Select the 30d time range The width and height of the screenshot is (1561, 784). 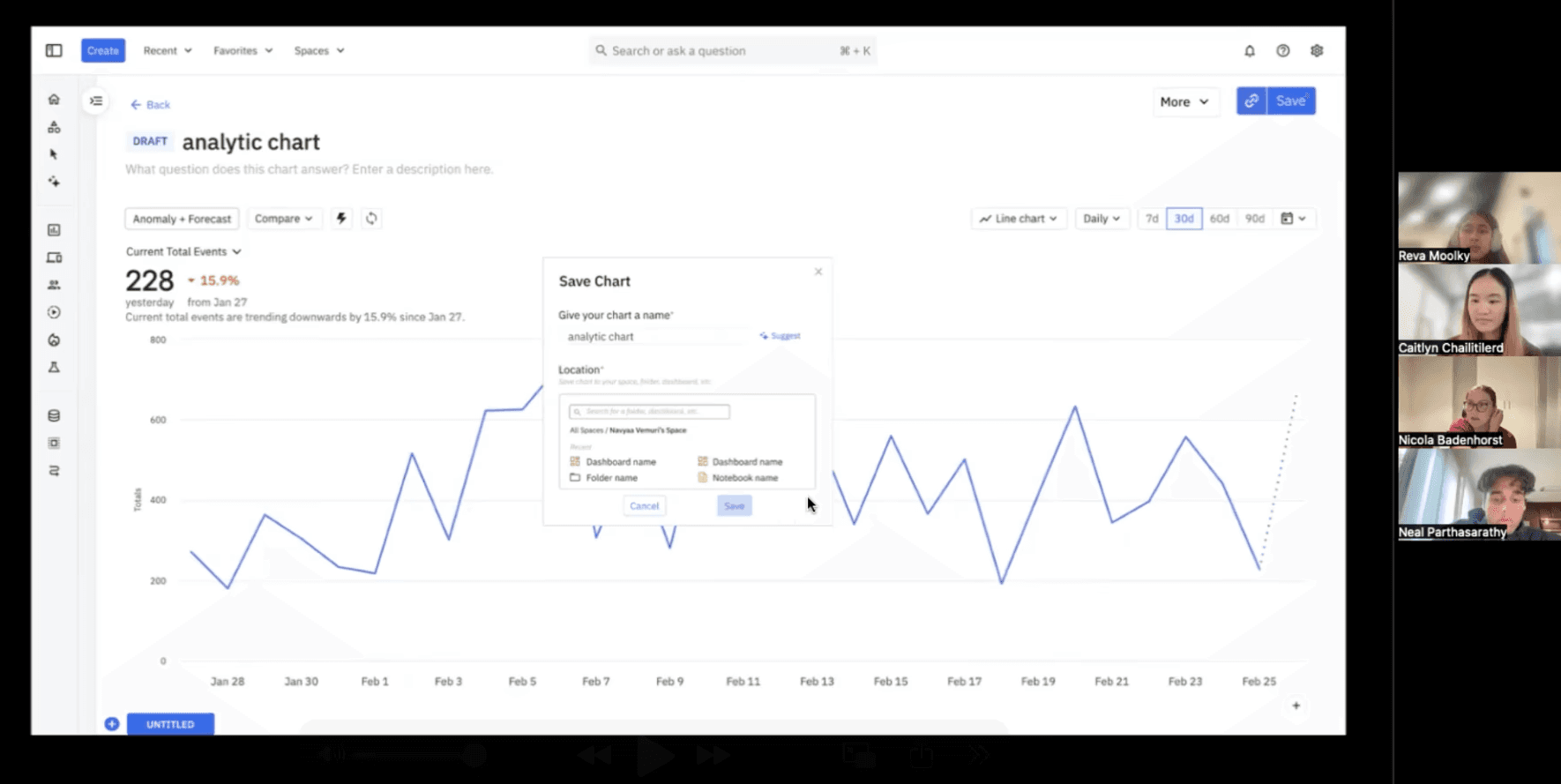(1184, 219)
